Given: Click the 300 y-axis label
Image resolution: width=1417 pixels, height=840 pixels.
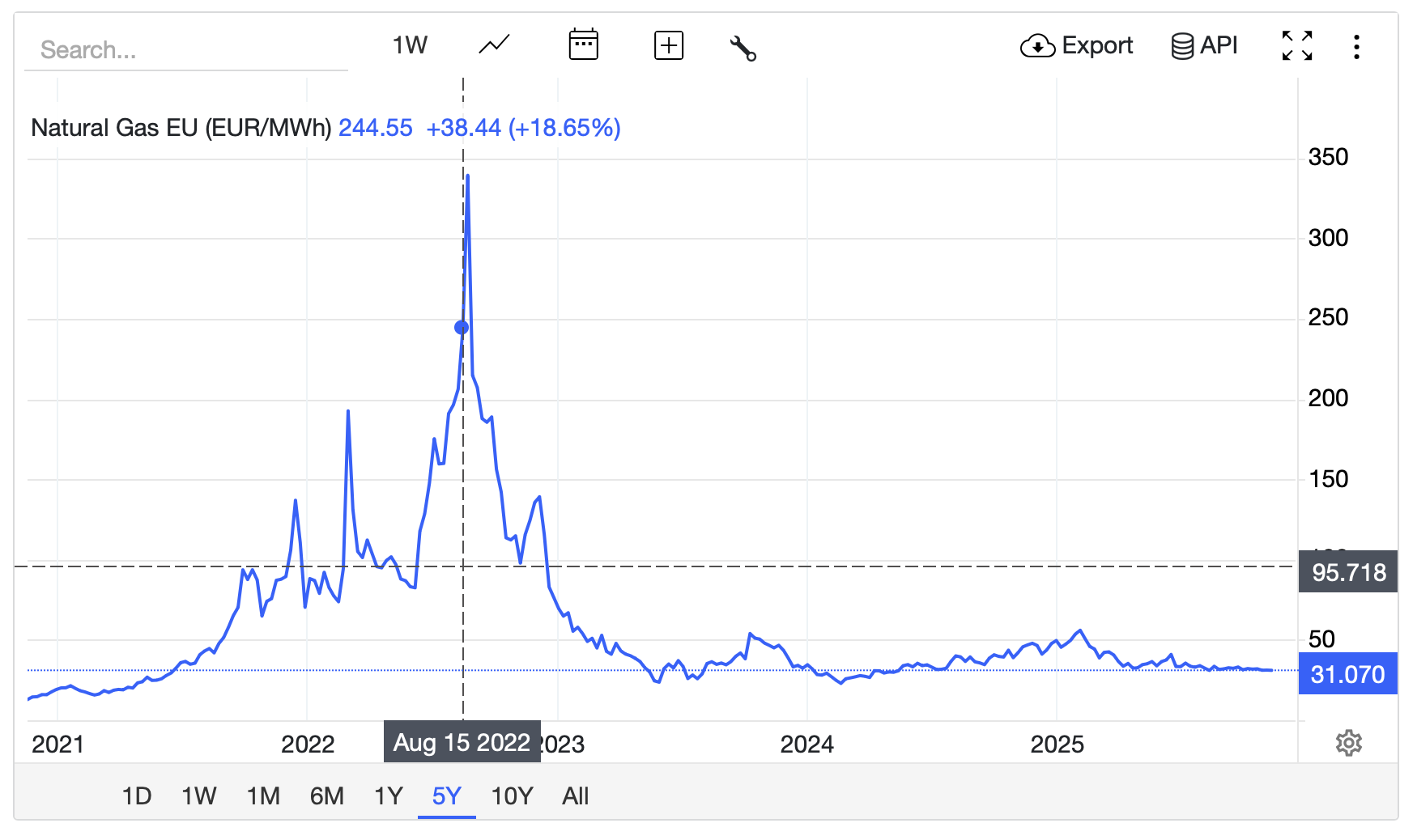Looking at the screenshot, I should point(1328,238).
